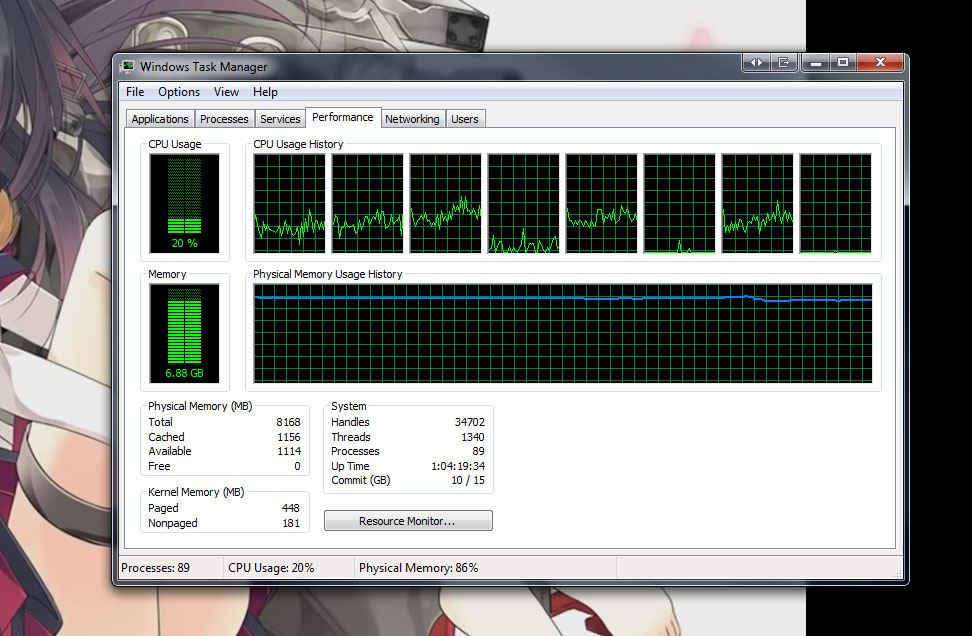Screen dimensions: 972x636
Task: Click the Physical Memory (MB) group label
Action: tap(200, 406)
